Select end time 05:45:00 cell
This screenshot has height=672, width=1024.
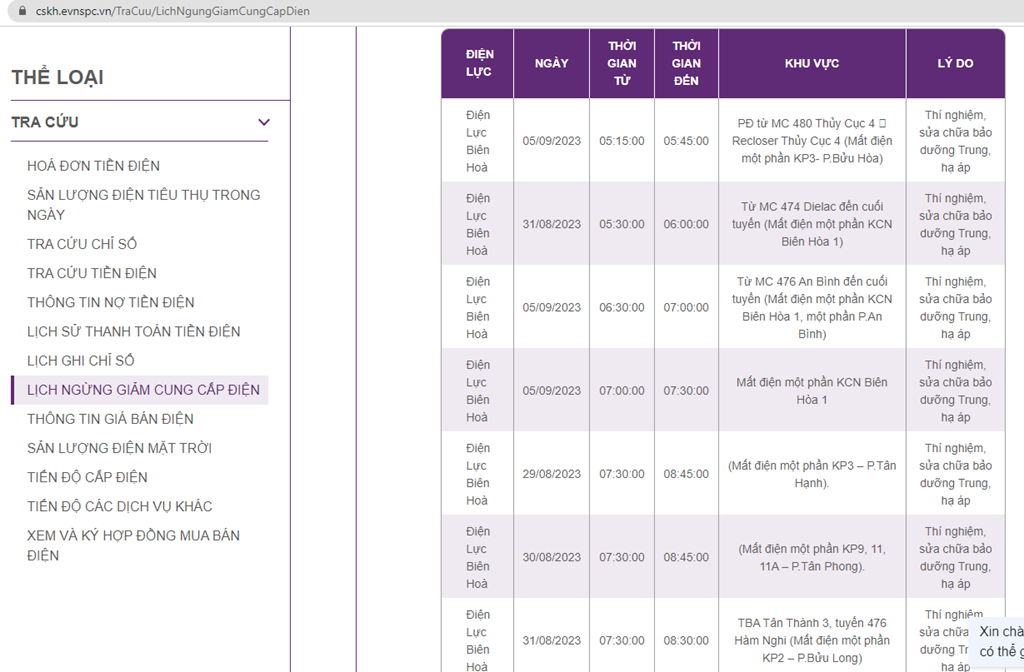coord(686,141)
